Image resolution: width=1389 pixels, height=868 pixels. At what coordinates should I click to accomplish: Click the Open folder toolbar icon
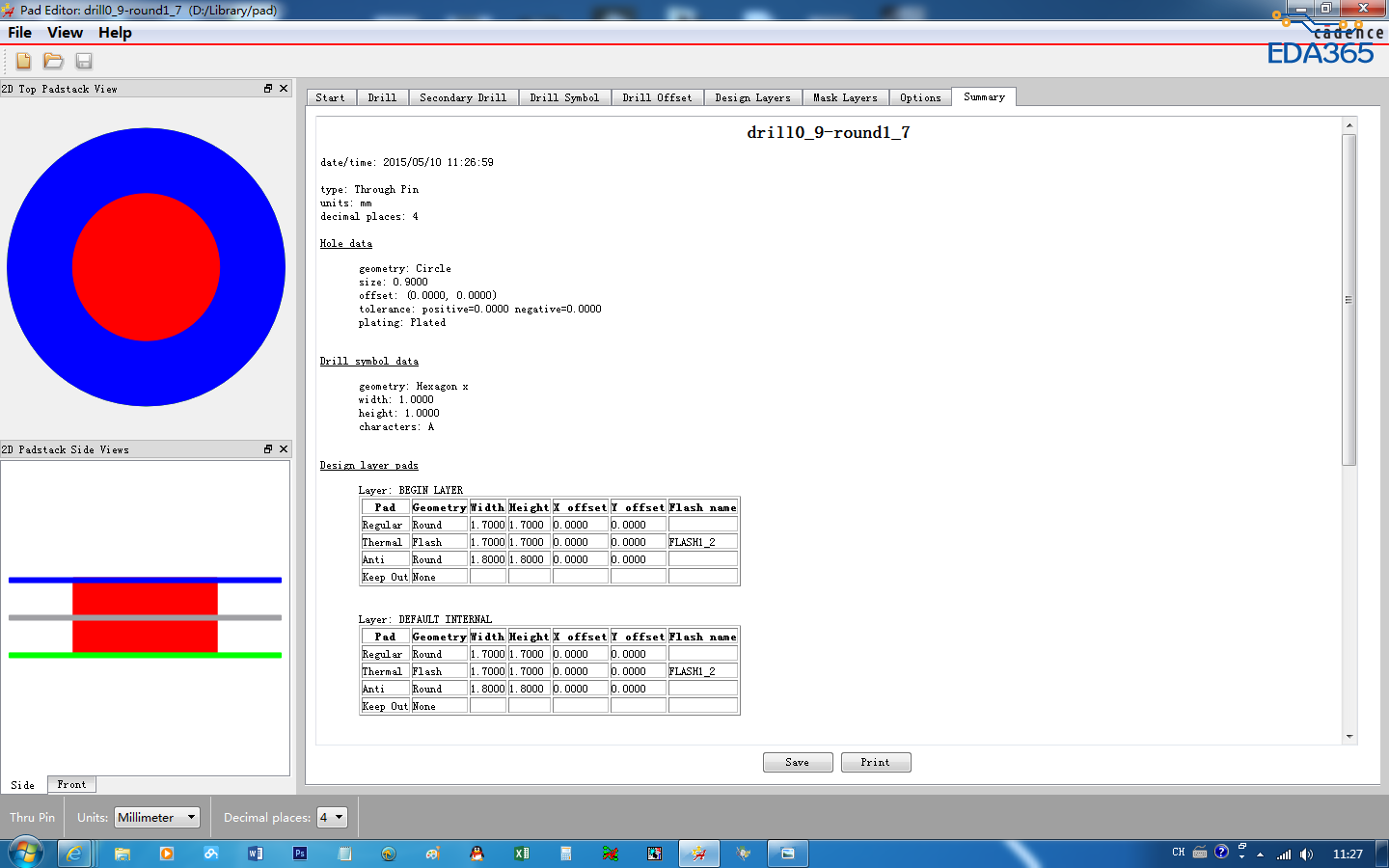53,61
